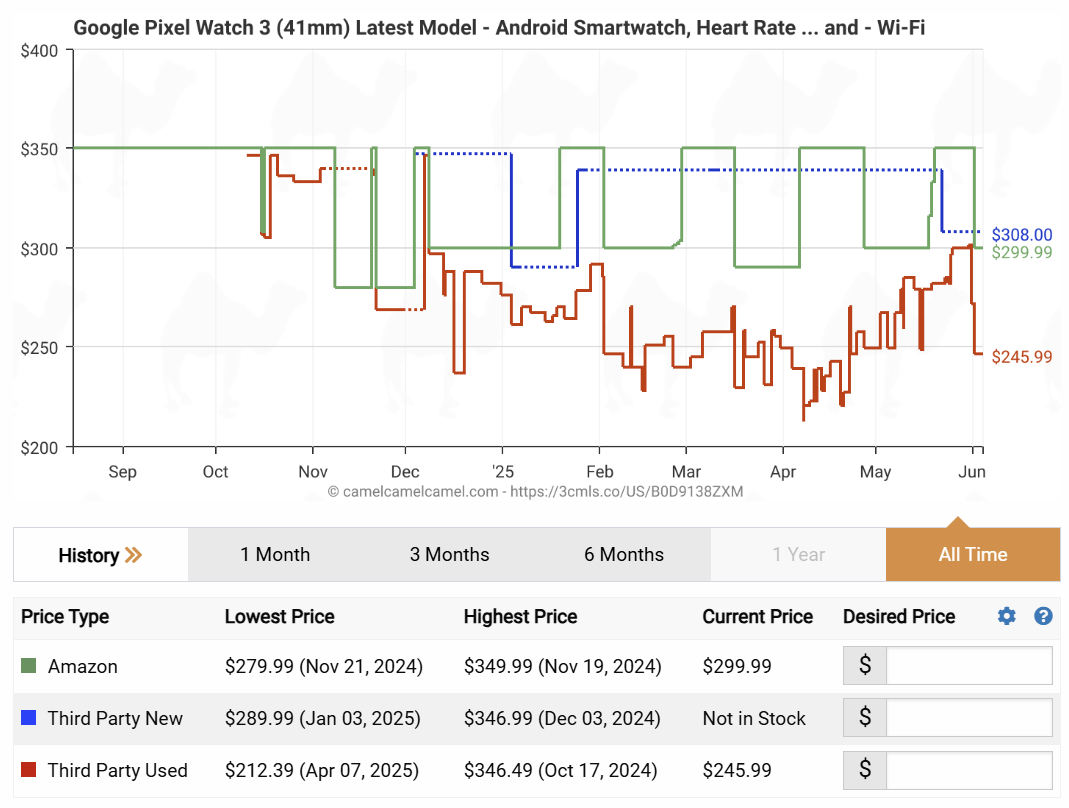Focus Third Party Used desired price input
The image size is (1069, 808).
point(969,770)
